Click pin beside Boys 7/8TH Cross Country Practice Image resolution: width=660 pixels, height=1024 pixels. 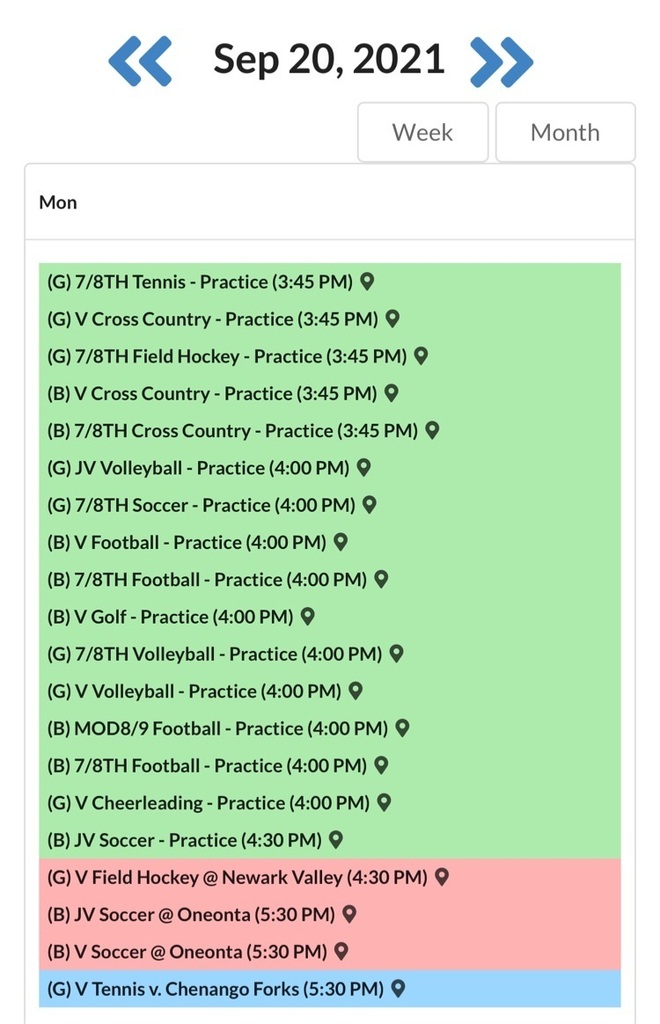point(432,431)
